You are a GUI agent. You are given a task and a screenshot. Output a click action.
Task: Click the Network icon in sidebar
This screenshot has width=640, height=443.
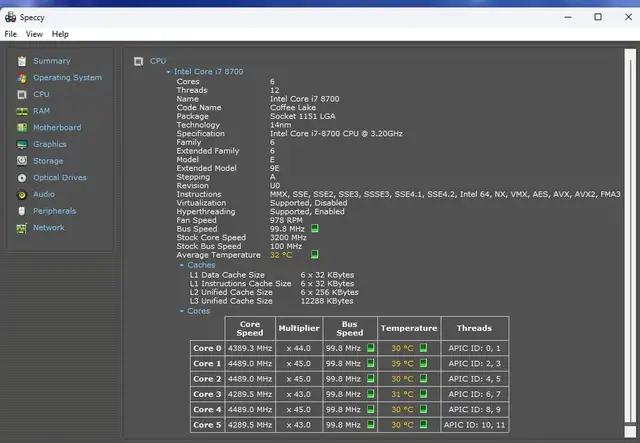click(x=22, y=228)
